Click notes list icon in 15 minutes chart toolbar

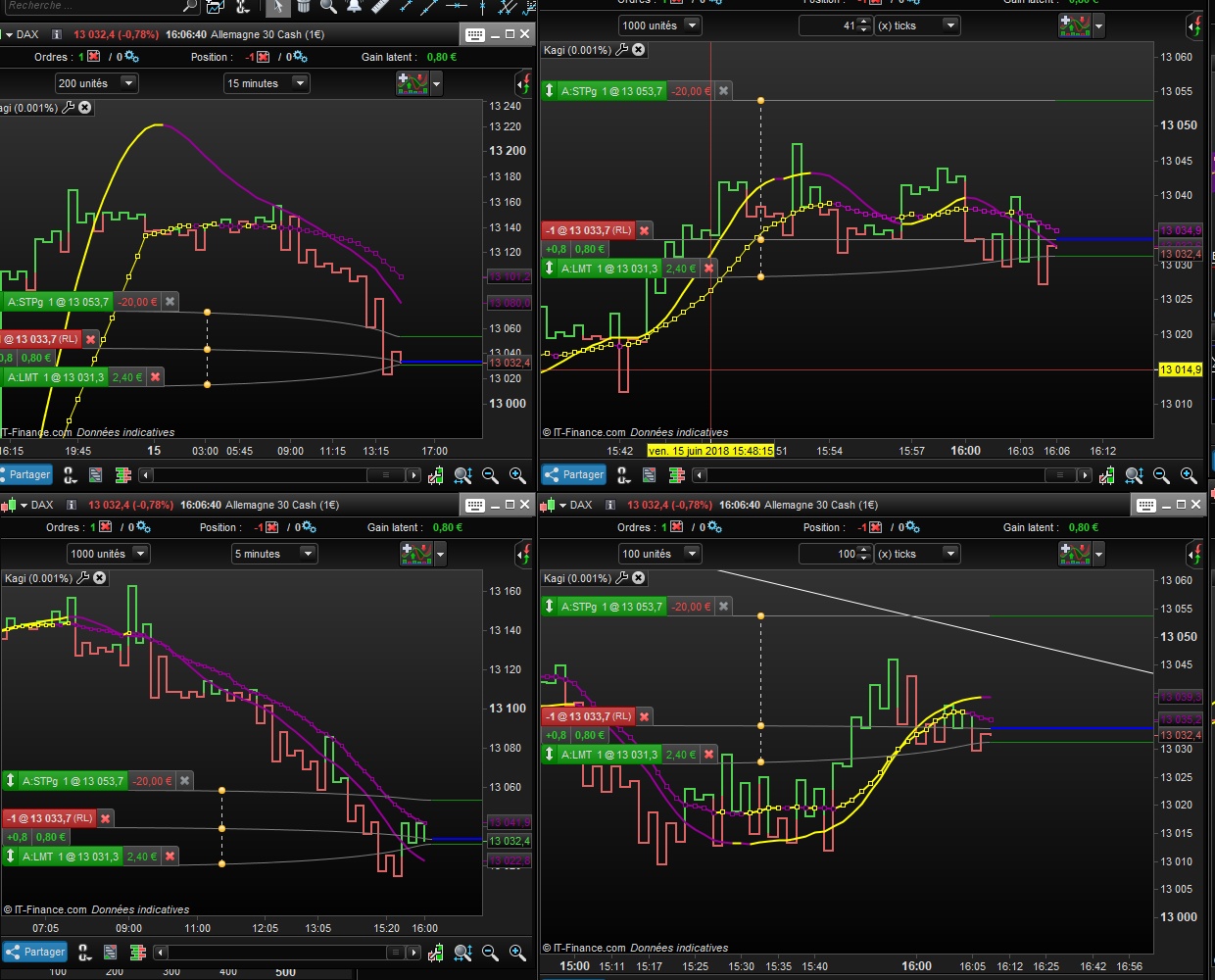pos(96,474)
